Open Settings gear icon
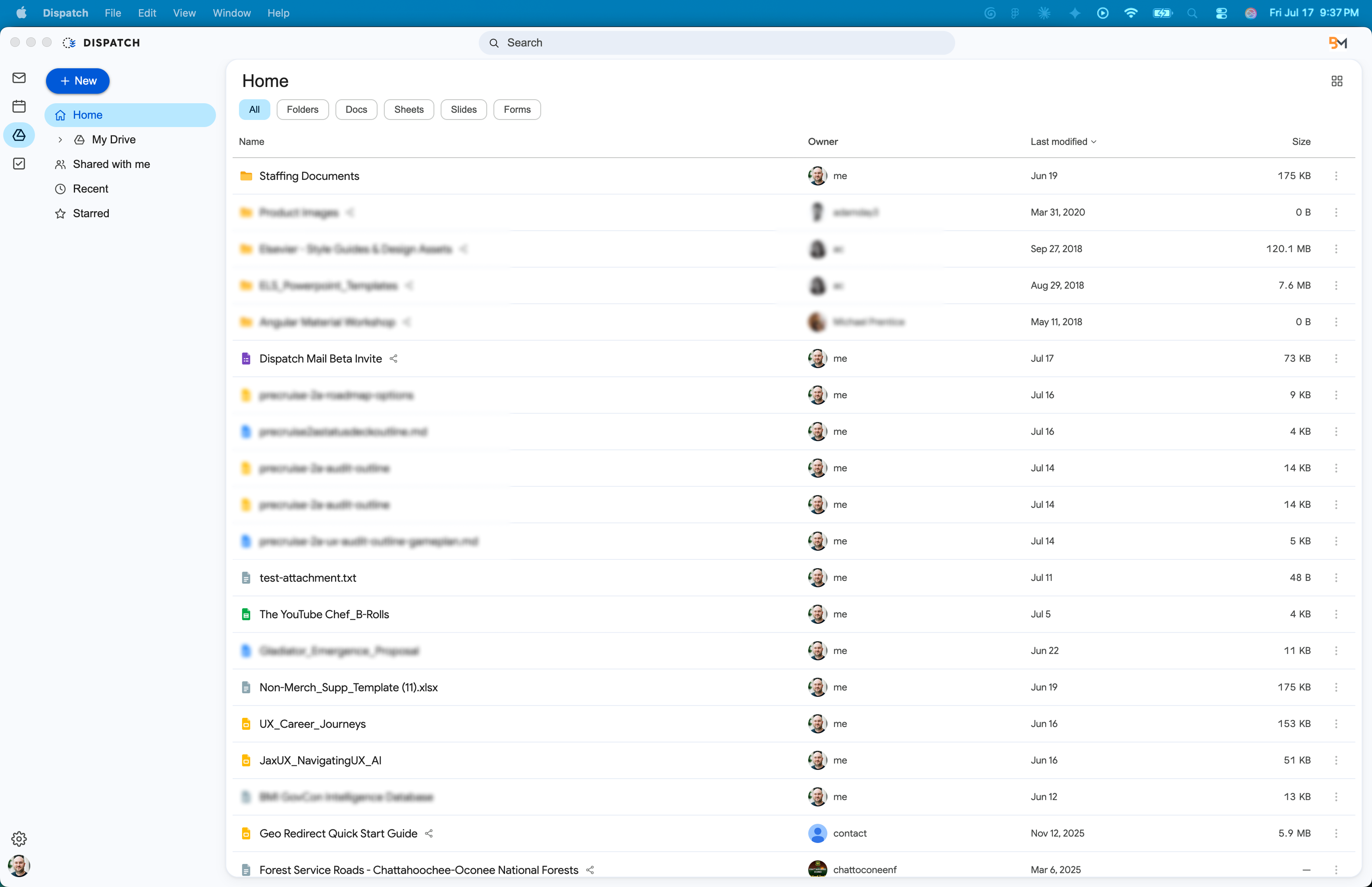This screenshot has width=1372, height=887. pyautogui.click(x=19, y=839)
